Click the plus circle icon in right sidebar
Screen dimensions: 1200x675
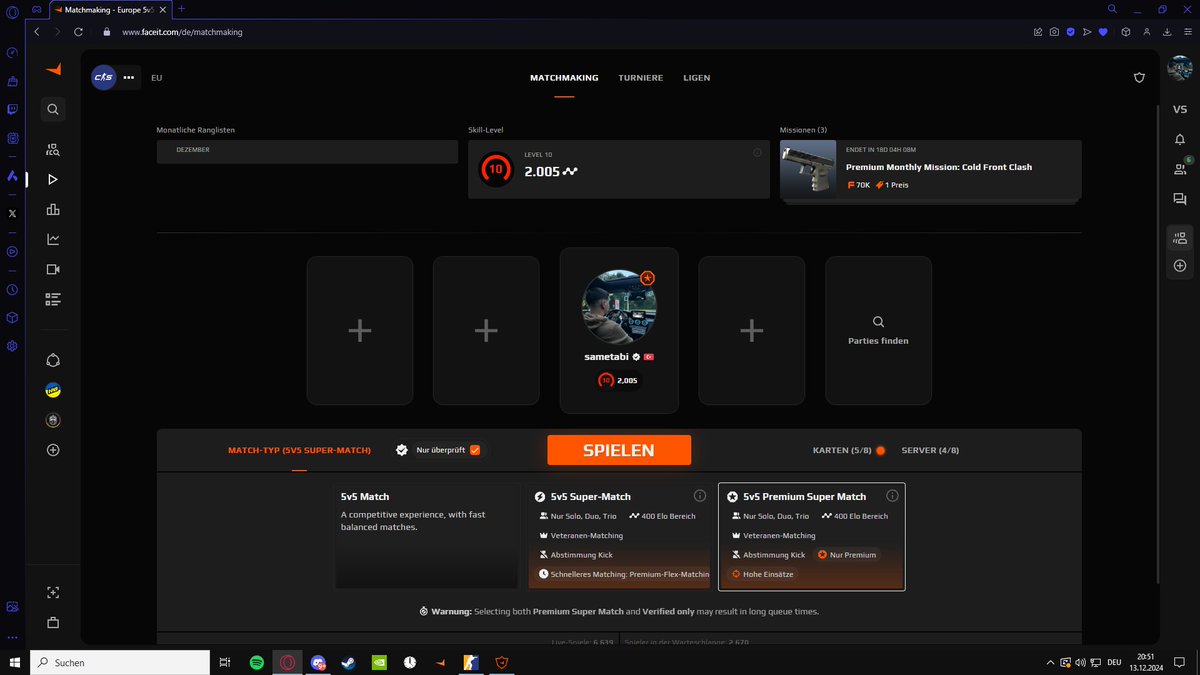(1180, 266)
